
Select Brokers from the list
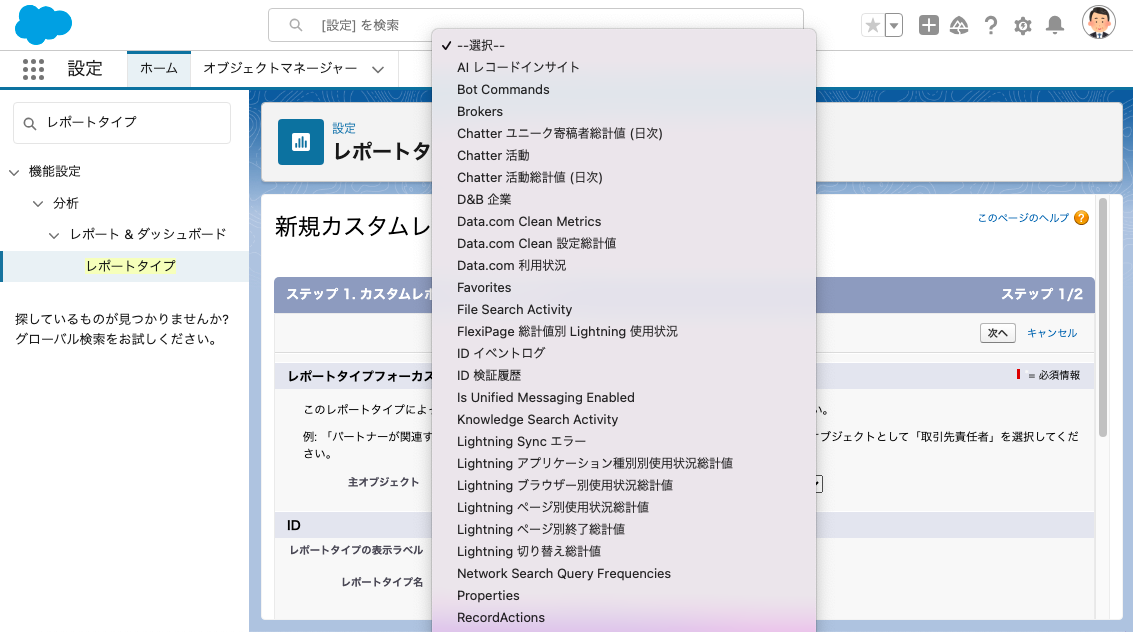624,111
